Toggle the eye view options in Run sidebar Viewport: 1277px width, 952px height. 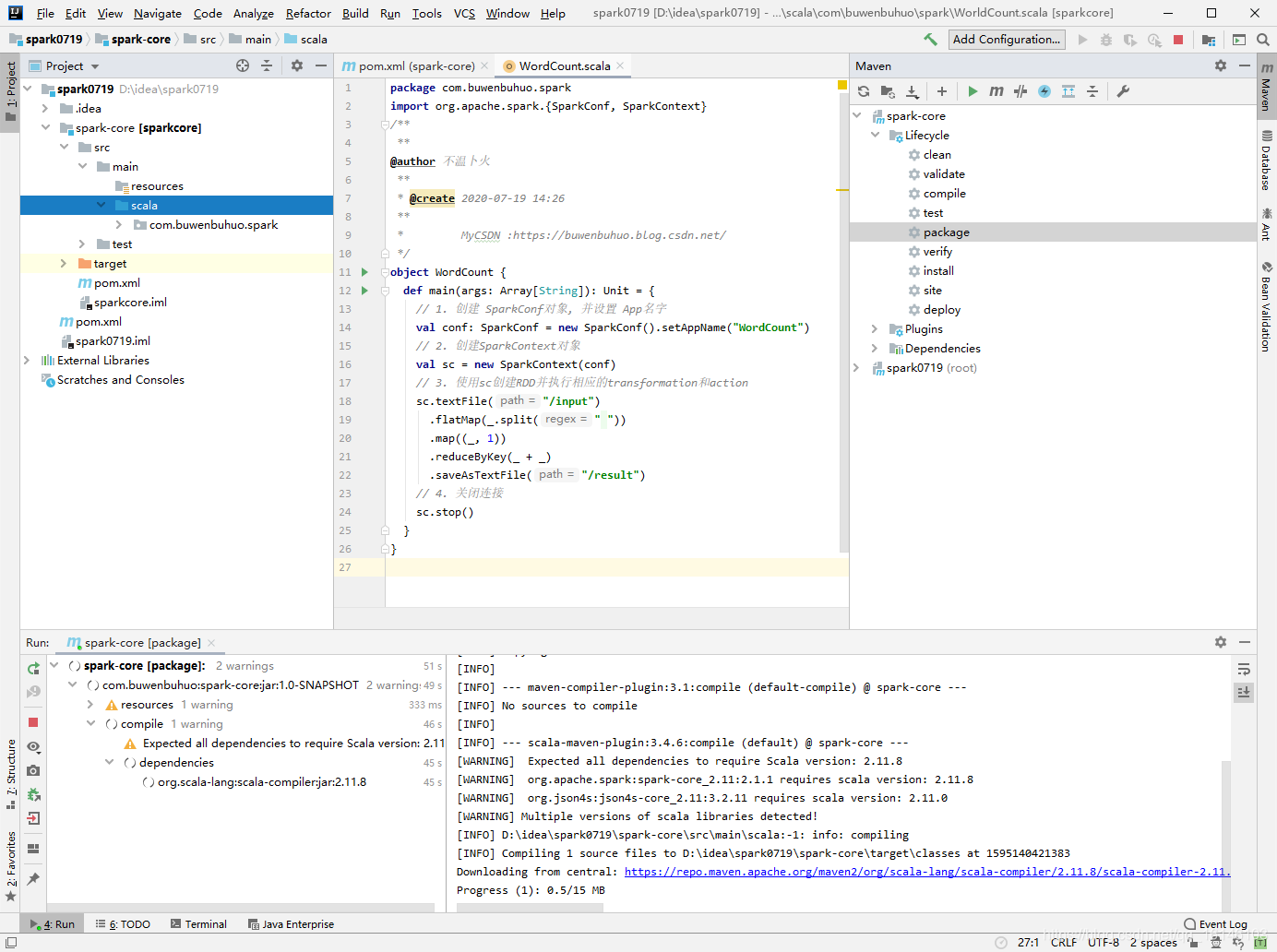click(x=33, y=746)
